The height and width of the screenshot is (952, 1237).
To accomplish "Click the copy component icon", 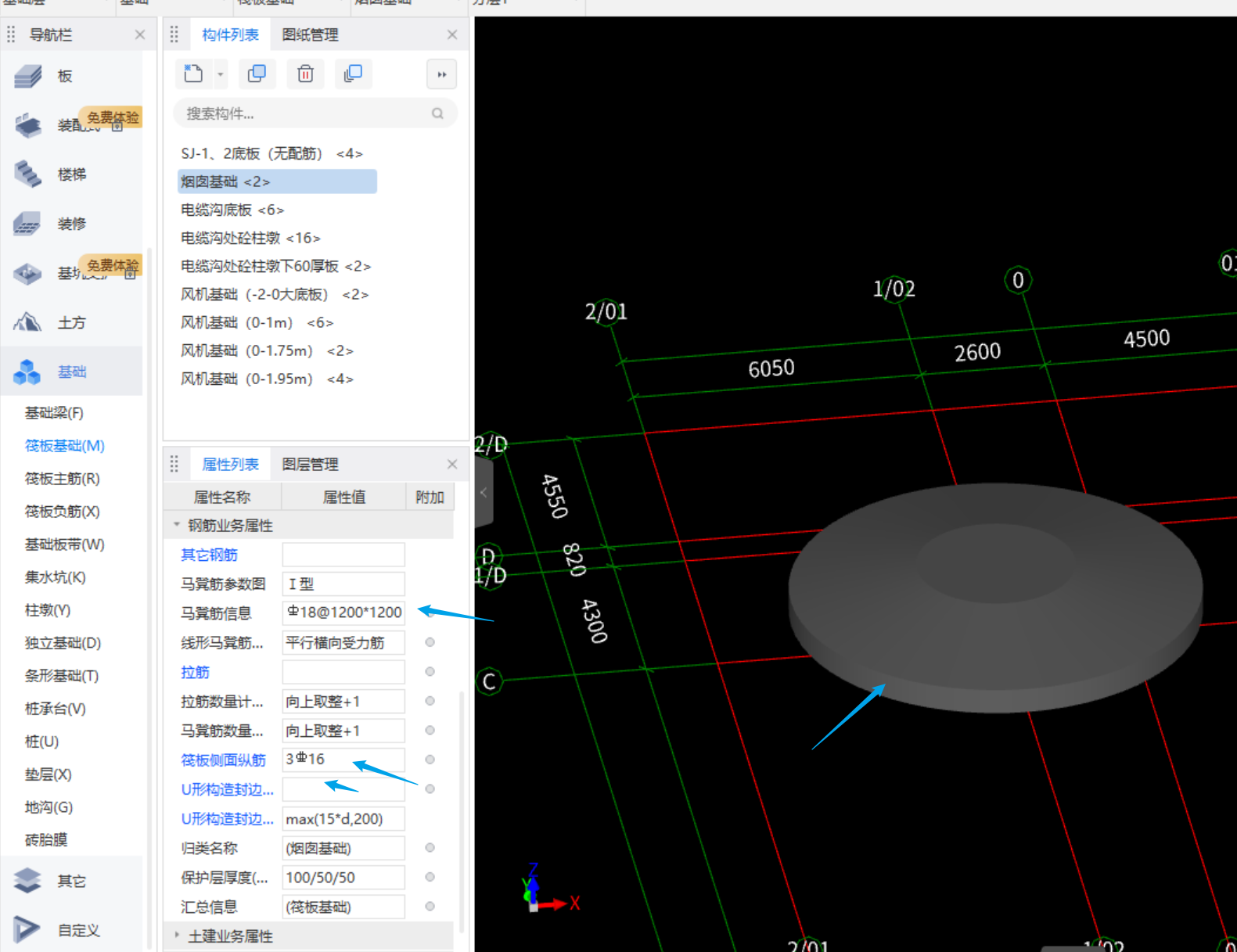I will pos(257,74).
